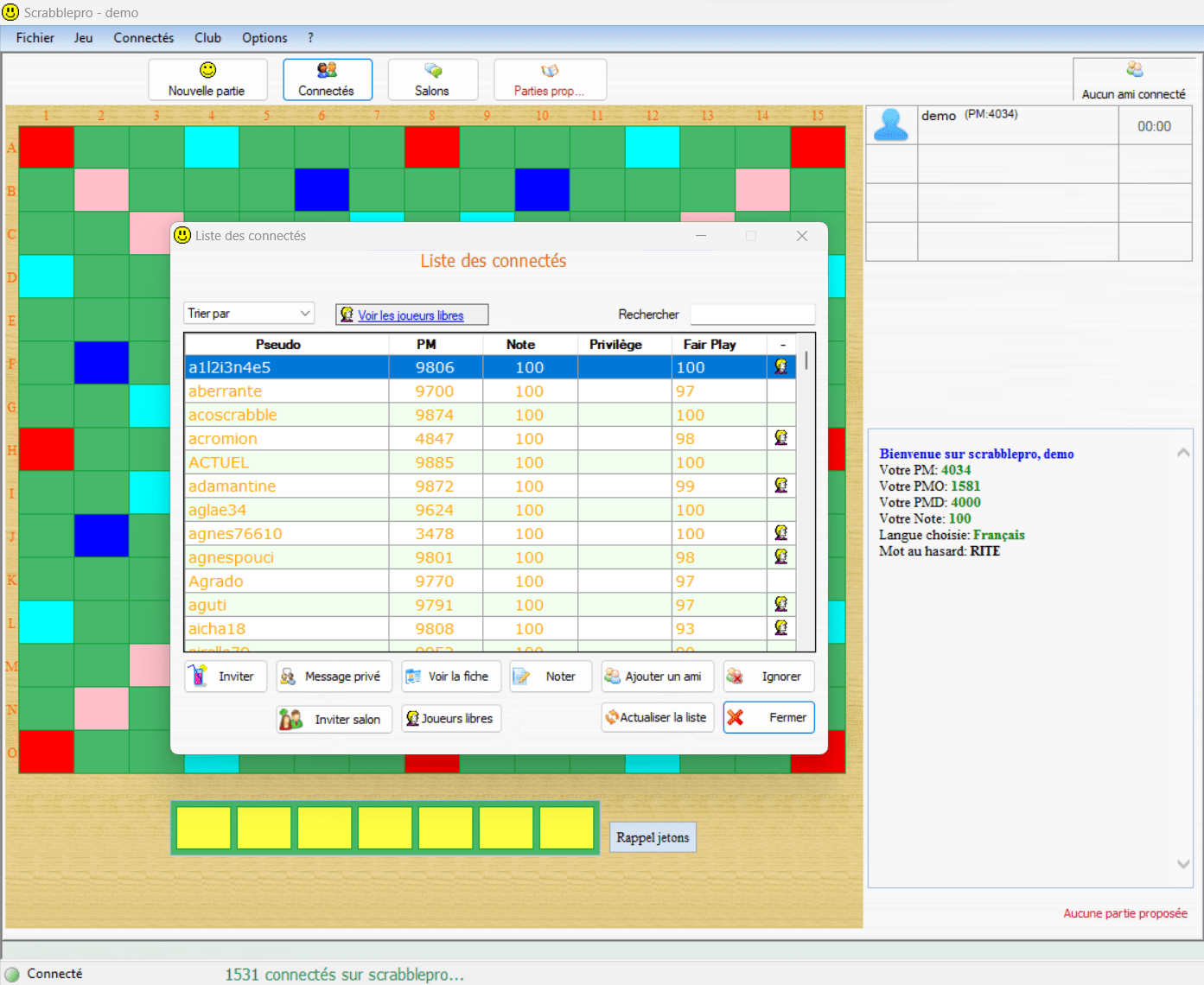The width and height of the screenshot is (1204, 985).
Task: Send a Message privé to selected player
Action: point(334,677)
